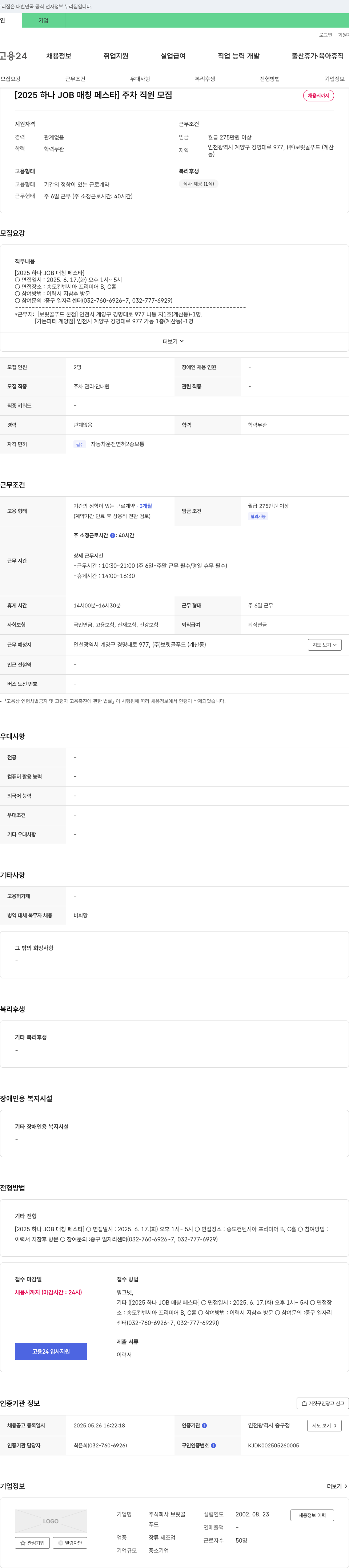The height and width of the screenshot is (1568, 349).
Task: Open the 실업급여 main menu
Action: [x=173, y=56]
